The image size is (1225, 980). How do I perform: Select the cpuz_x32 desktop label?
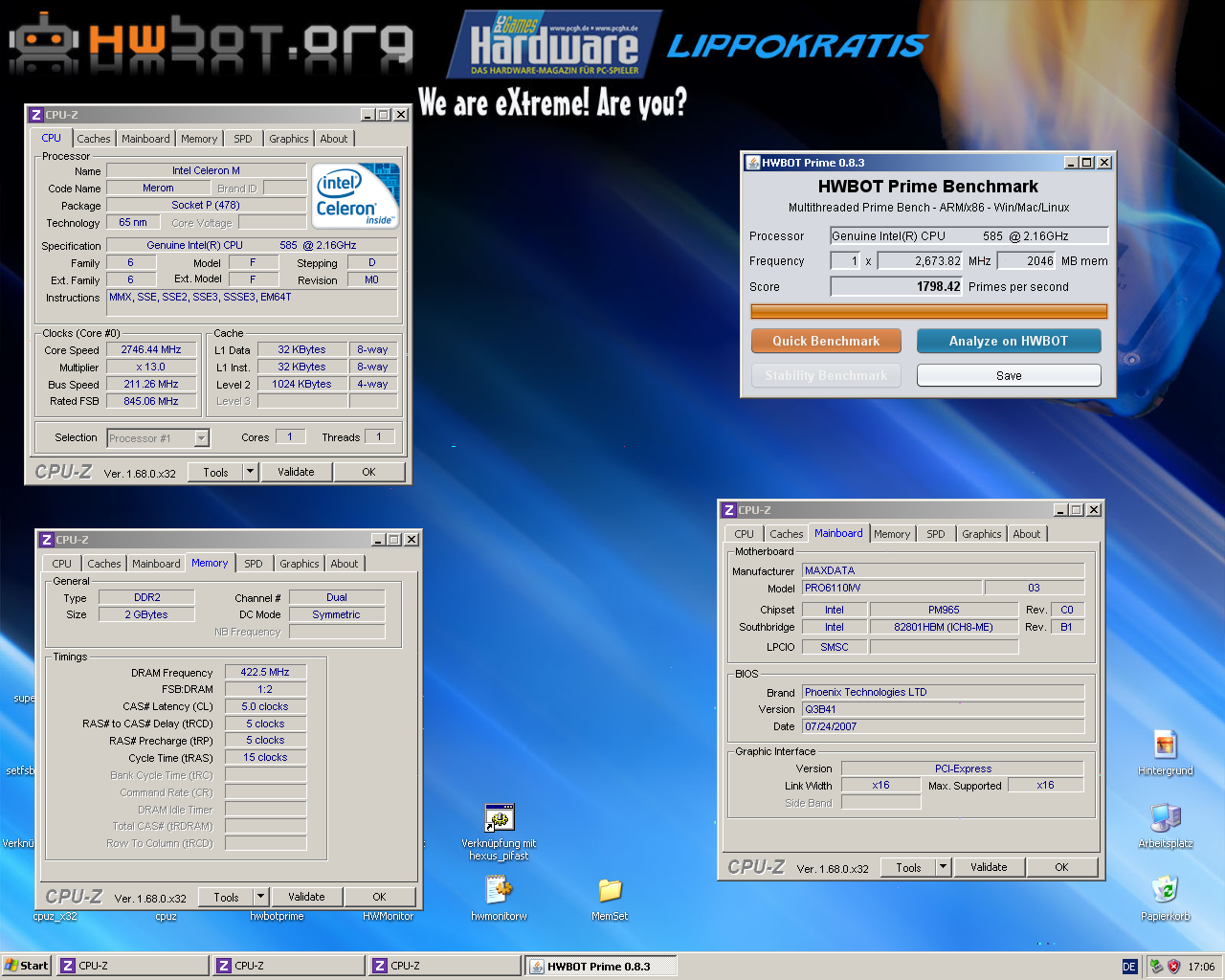55,916
